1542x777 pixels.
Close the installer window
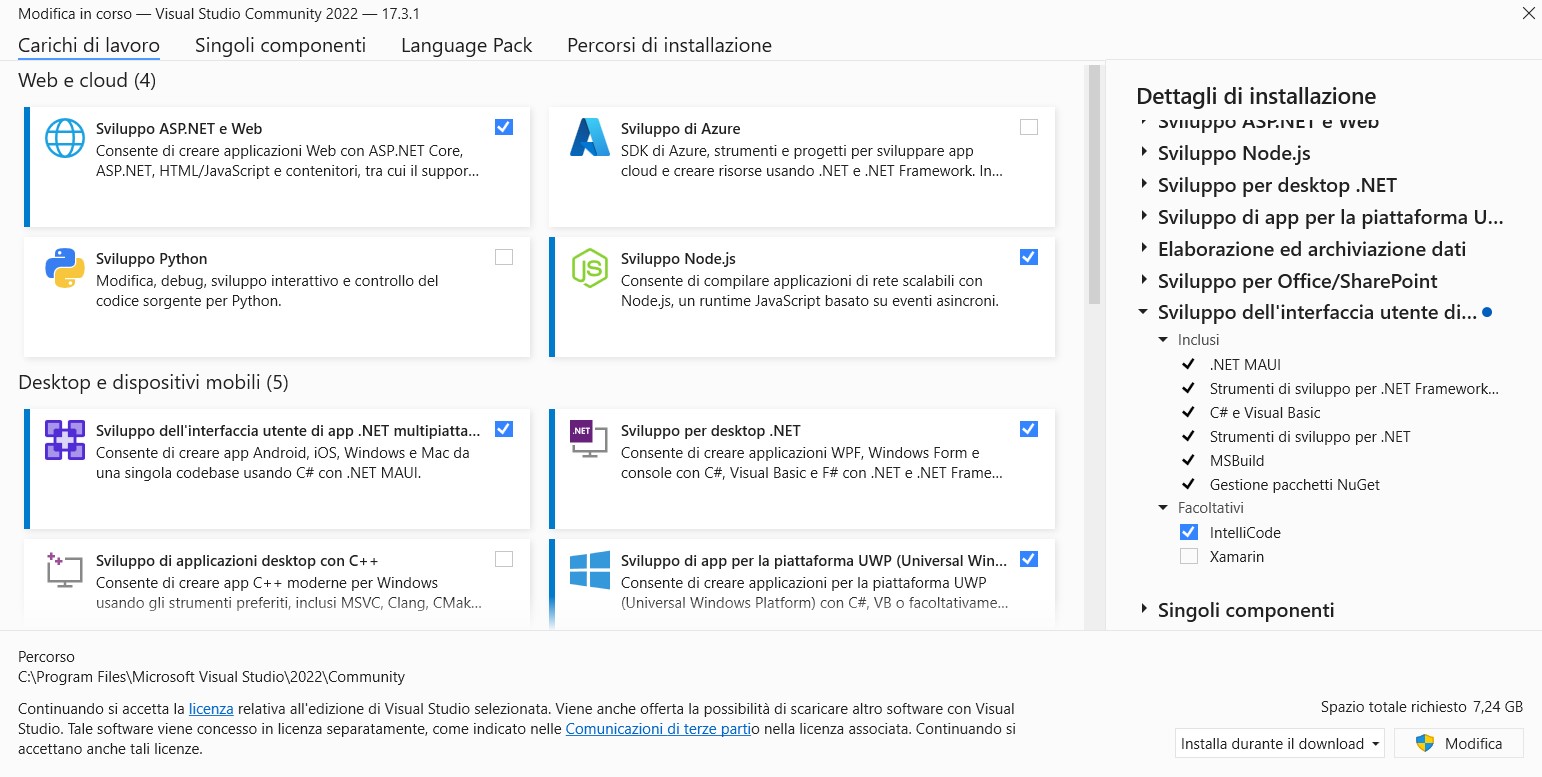pyautogui.click(x=1528, y=13)
